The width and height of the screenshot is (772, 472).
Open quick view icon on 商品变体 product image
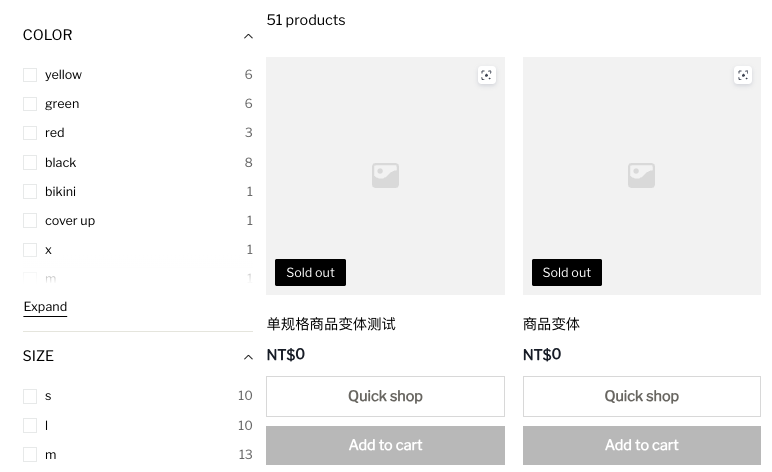point(743,75)
